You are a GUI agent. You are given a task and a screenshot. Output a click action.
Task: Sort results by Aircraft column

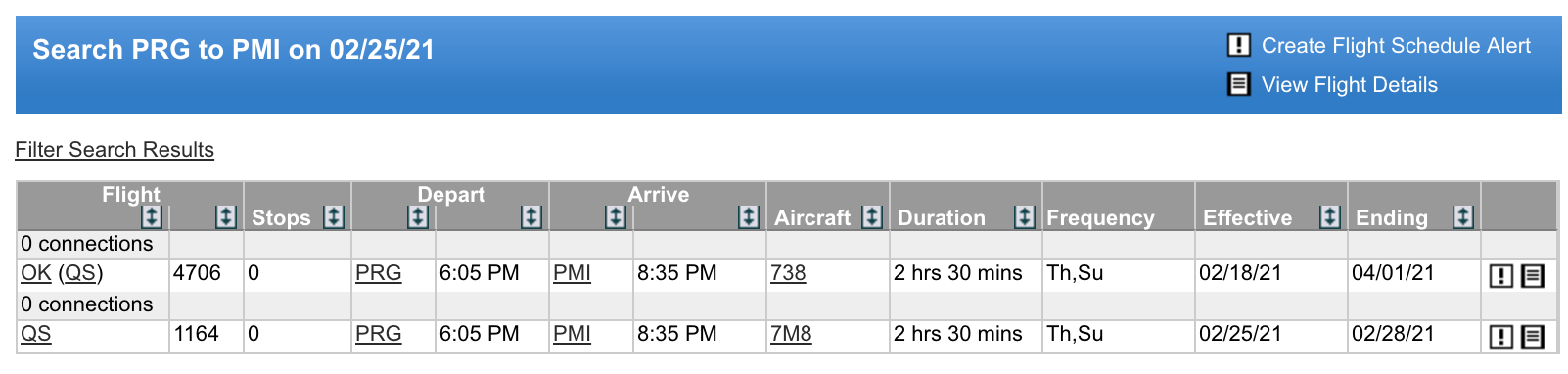click(x=872, y=216)
